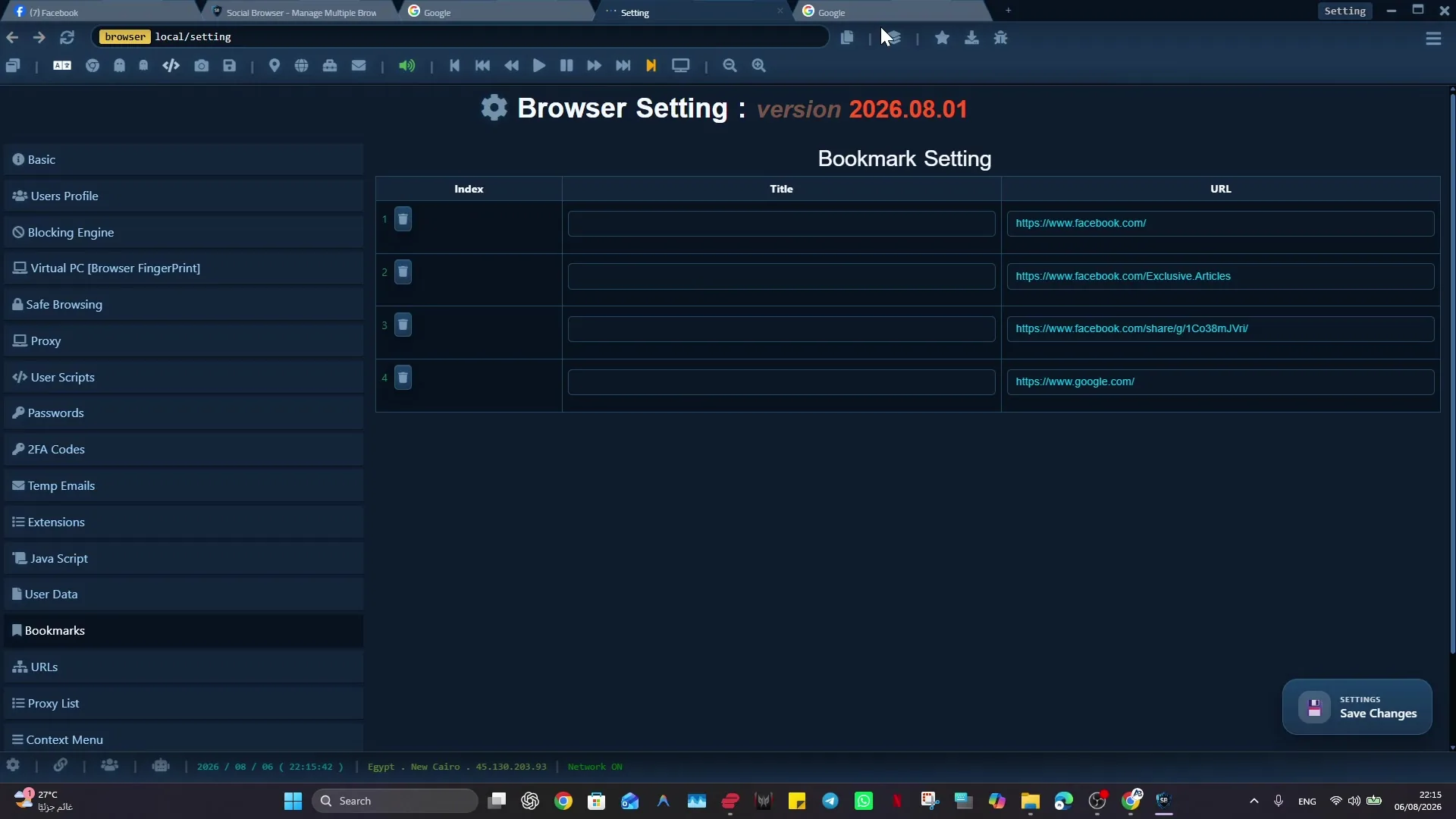This screenshot has width=1456, height=819.
Task: Click the URL field containing Exclusive.Articles
Action: point(1220,277)
